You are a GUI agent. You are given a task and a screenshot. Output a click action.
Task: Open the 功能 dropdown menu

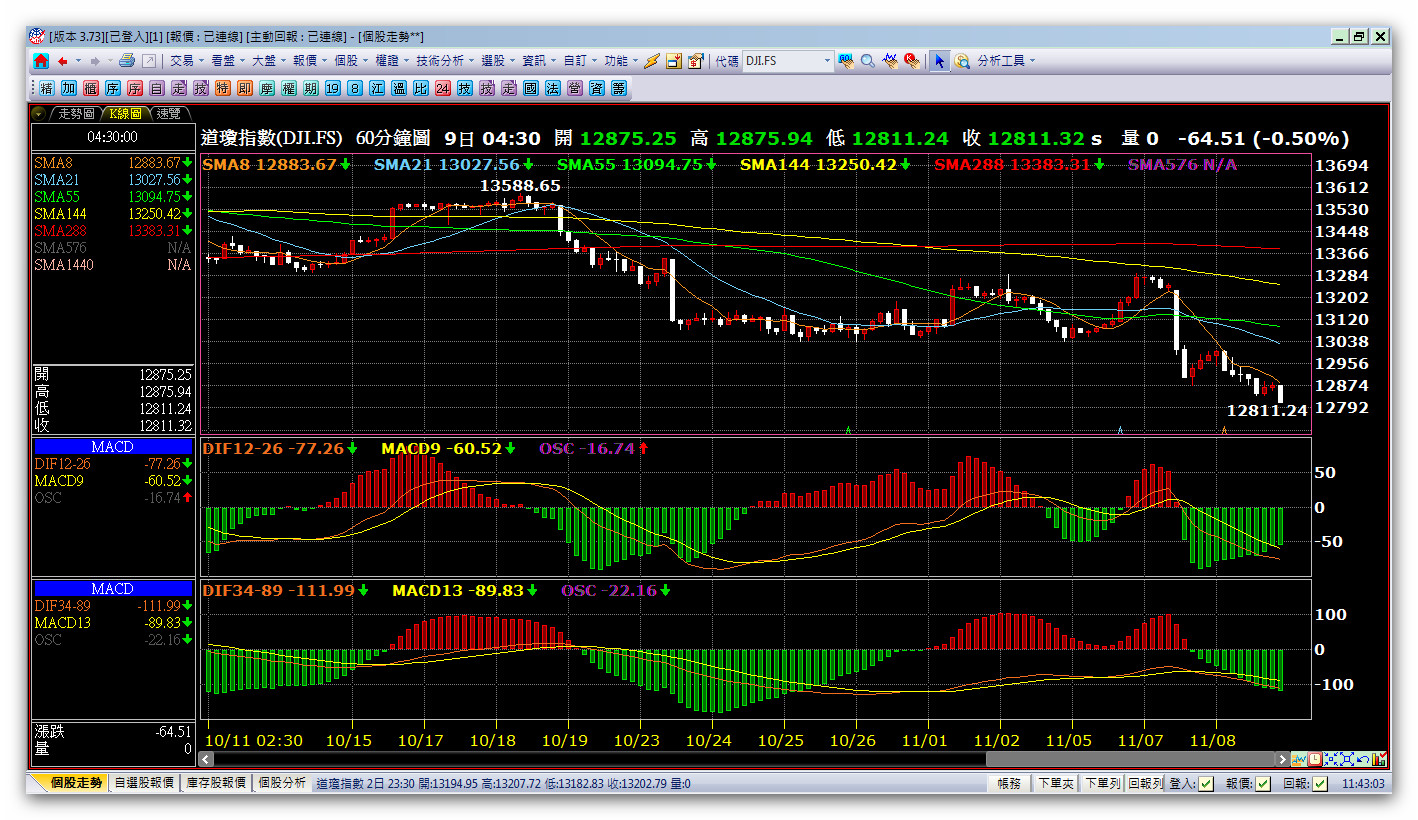(x=620, y=61)
